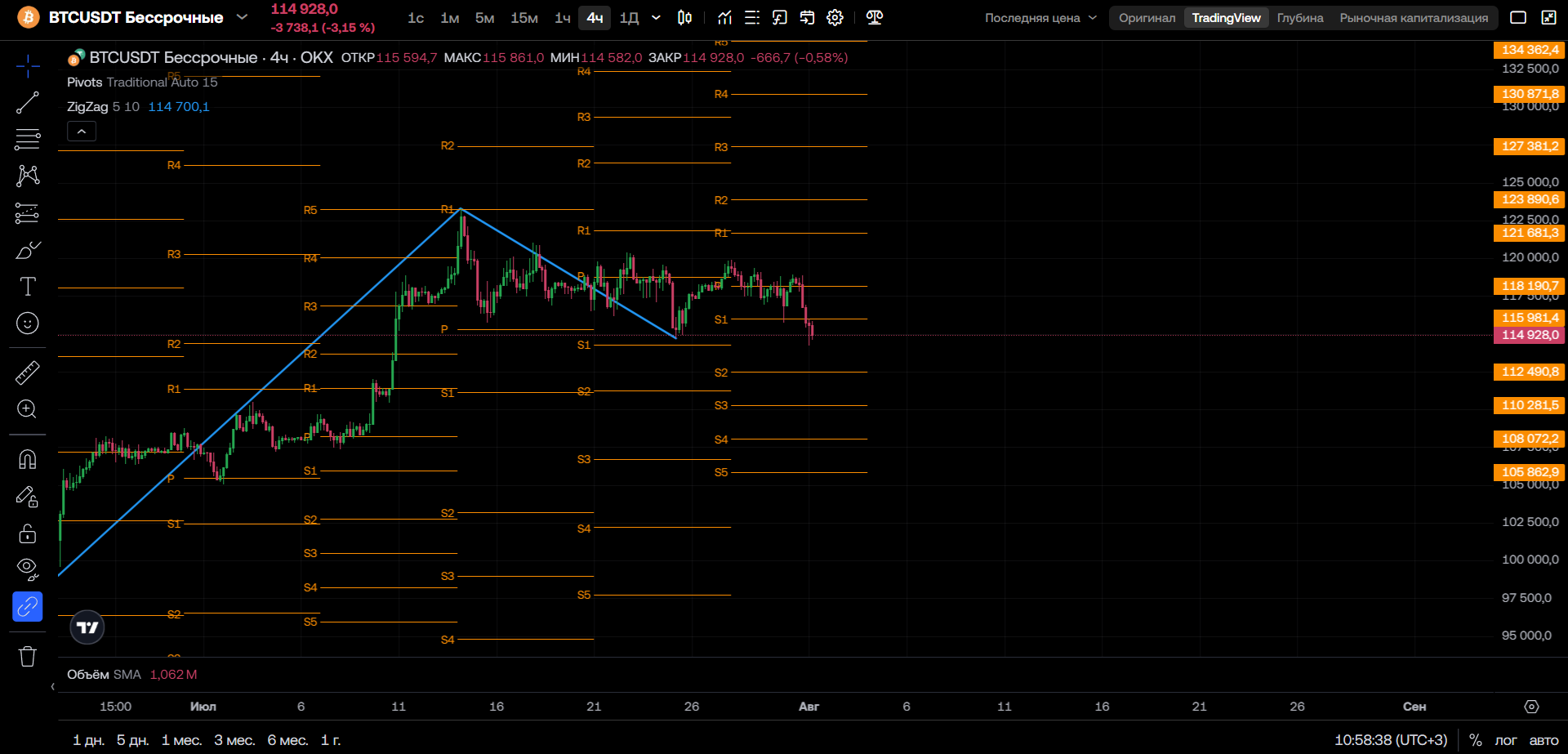Collapse the left panel small arrow

click(53, 687)
